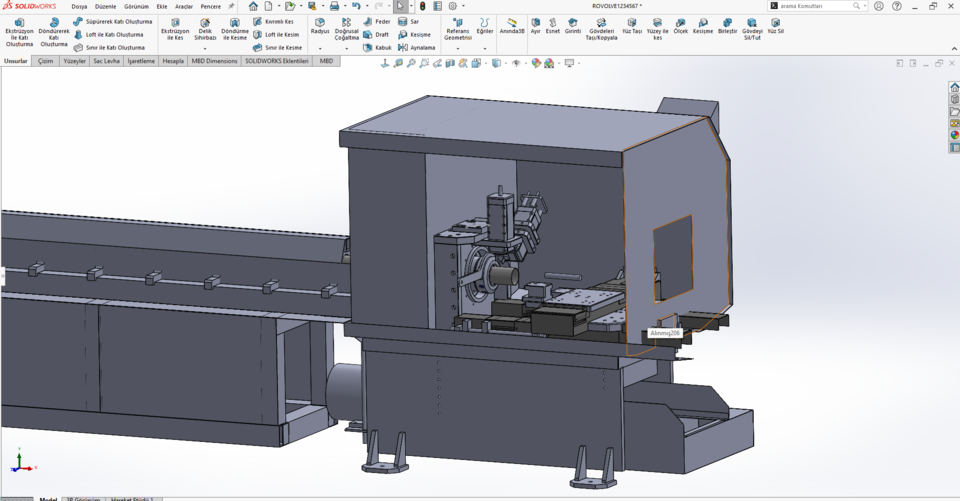The height and width of the screenshot is (501, 960).
Task: Click the Ölçek scale tool
Action: tap(681, 26)
